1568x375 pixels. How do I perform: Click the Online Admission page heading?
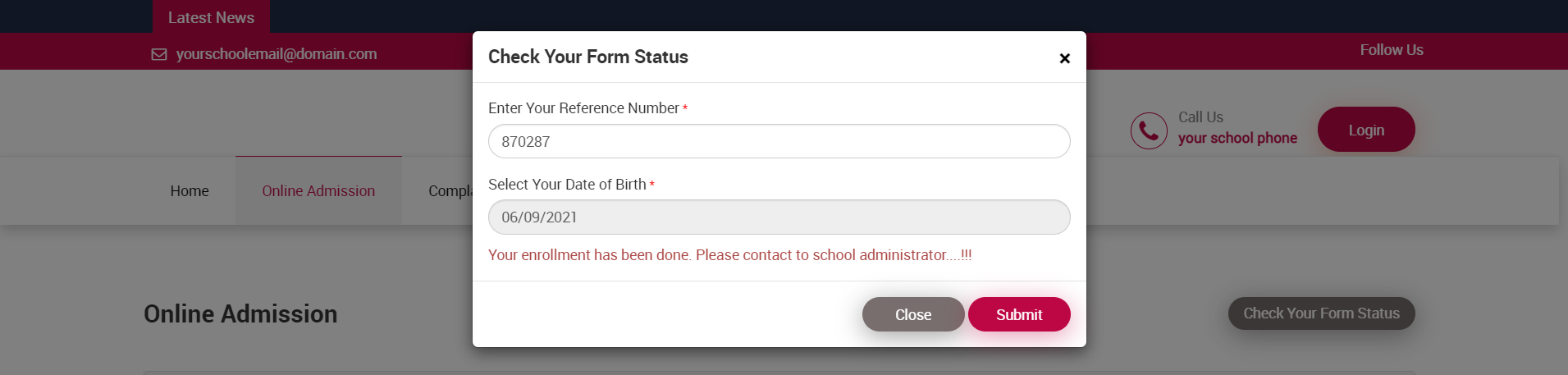pyautogui.click(x=240, y=314)
